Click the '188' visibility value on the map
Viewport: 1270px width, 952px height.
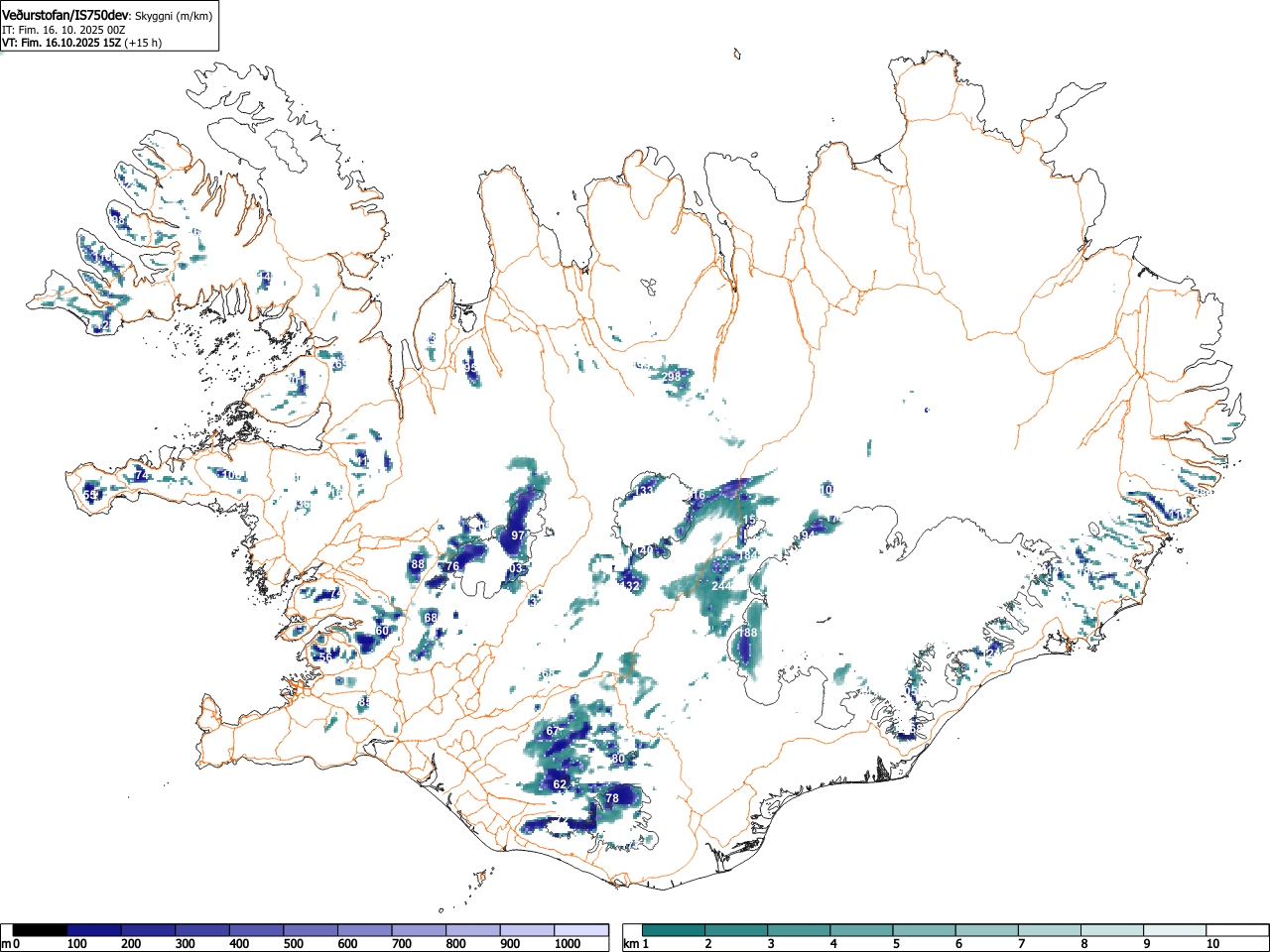[748, 633]
